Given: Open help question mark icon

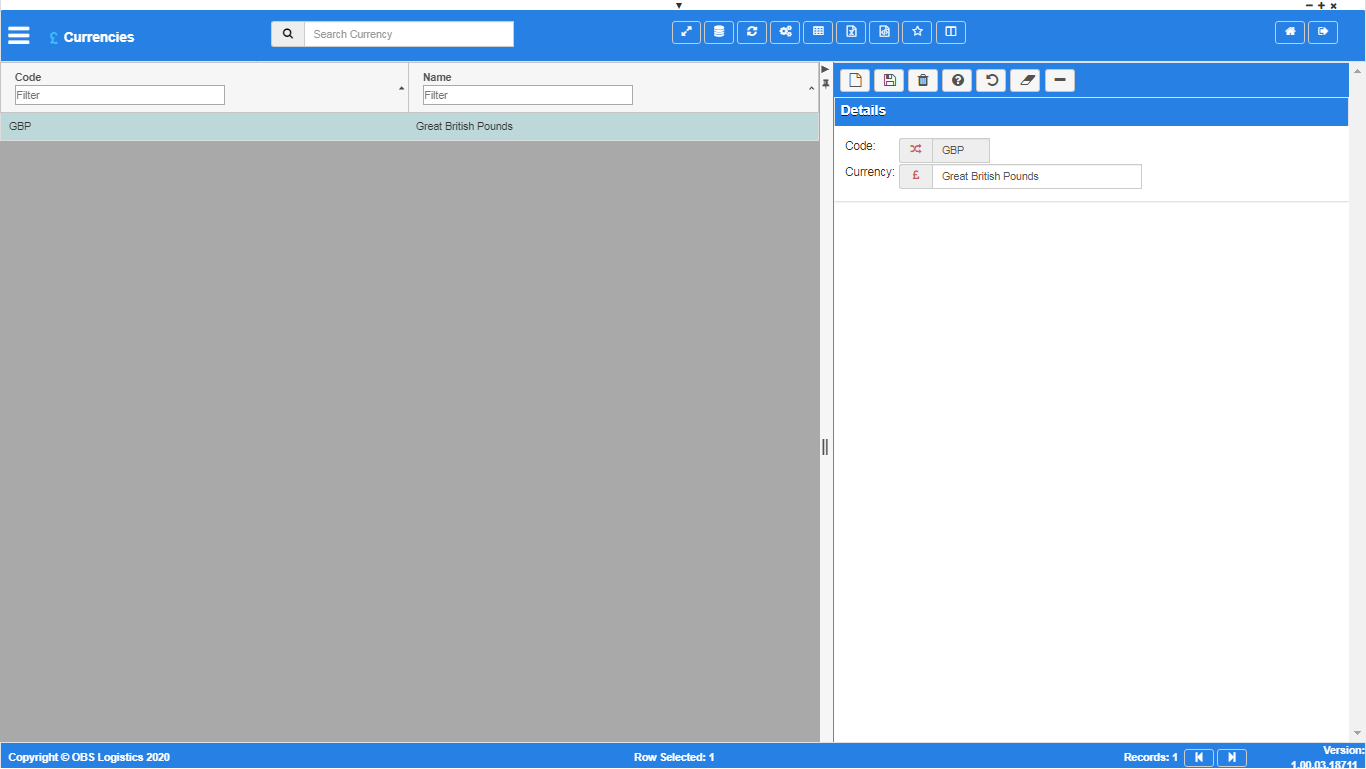Looking at the screenshot, I should [x=957, y=80].
